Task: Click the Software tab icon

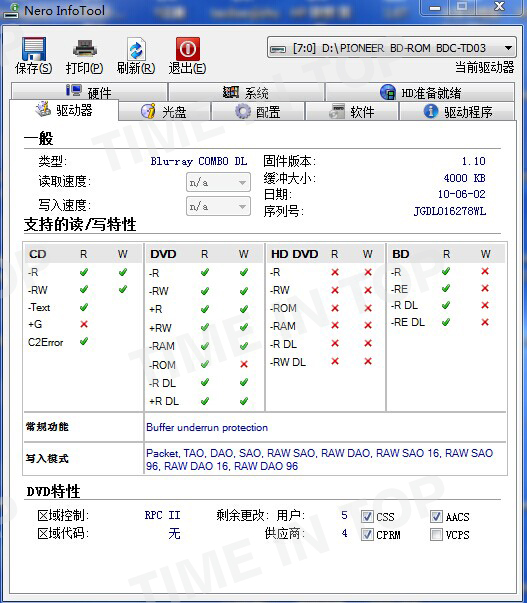Action: click(337, 111)
